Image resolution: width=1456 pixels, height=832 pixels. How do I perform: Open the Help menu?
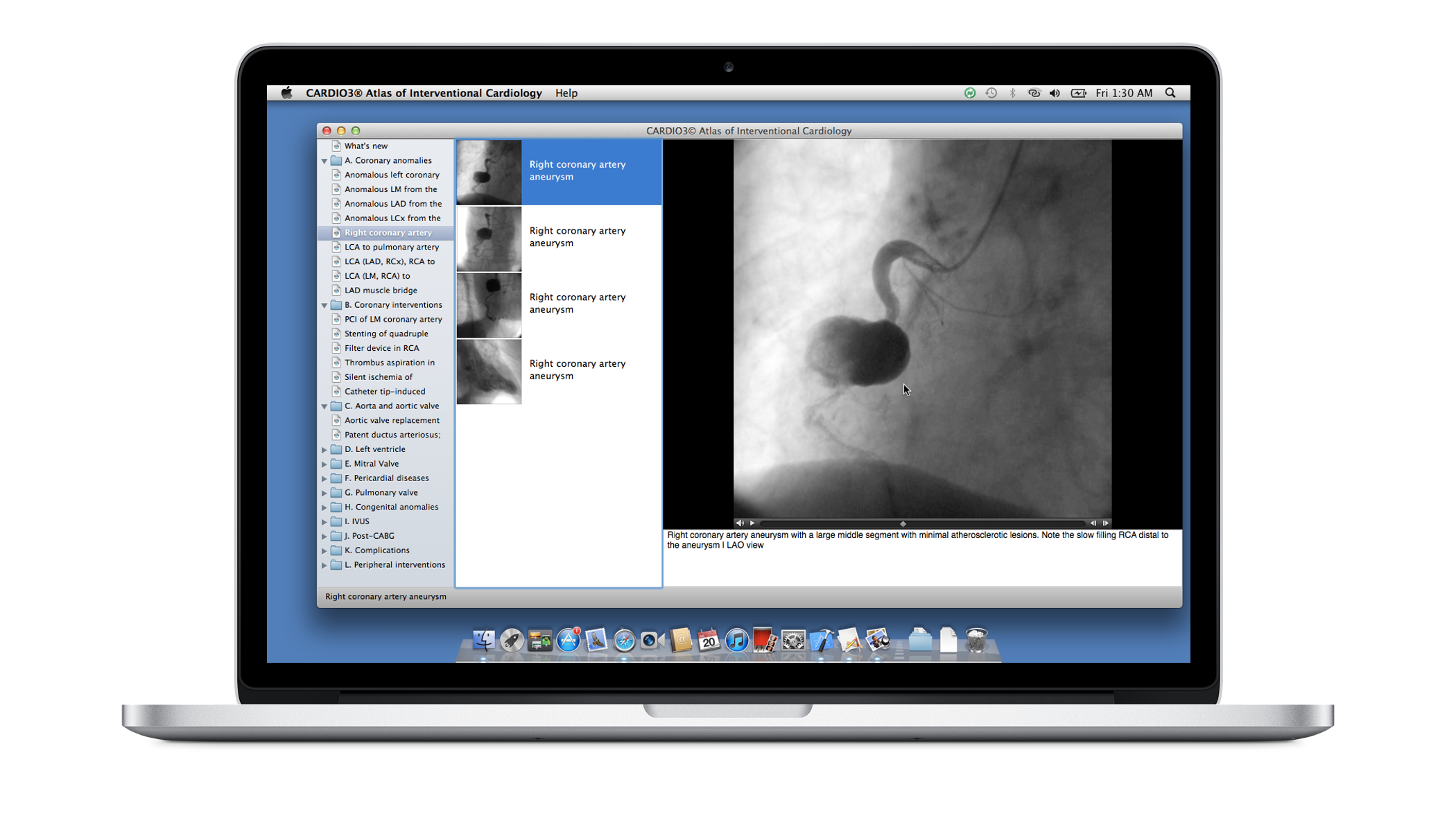(x=566, y=93)
